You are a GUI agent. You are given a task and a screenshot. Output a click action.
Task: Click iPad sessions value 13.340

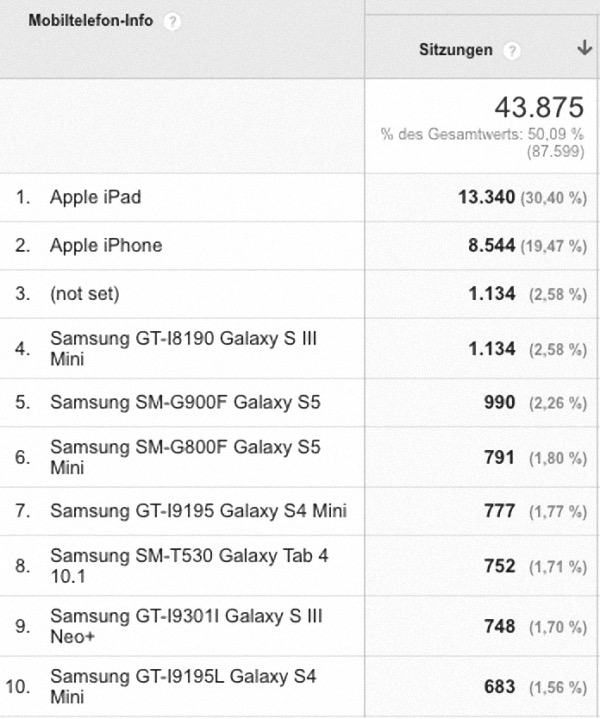click(x=486, y=197)
